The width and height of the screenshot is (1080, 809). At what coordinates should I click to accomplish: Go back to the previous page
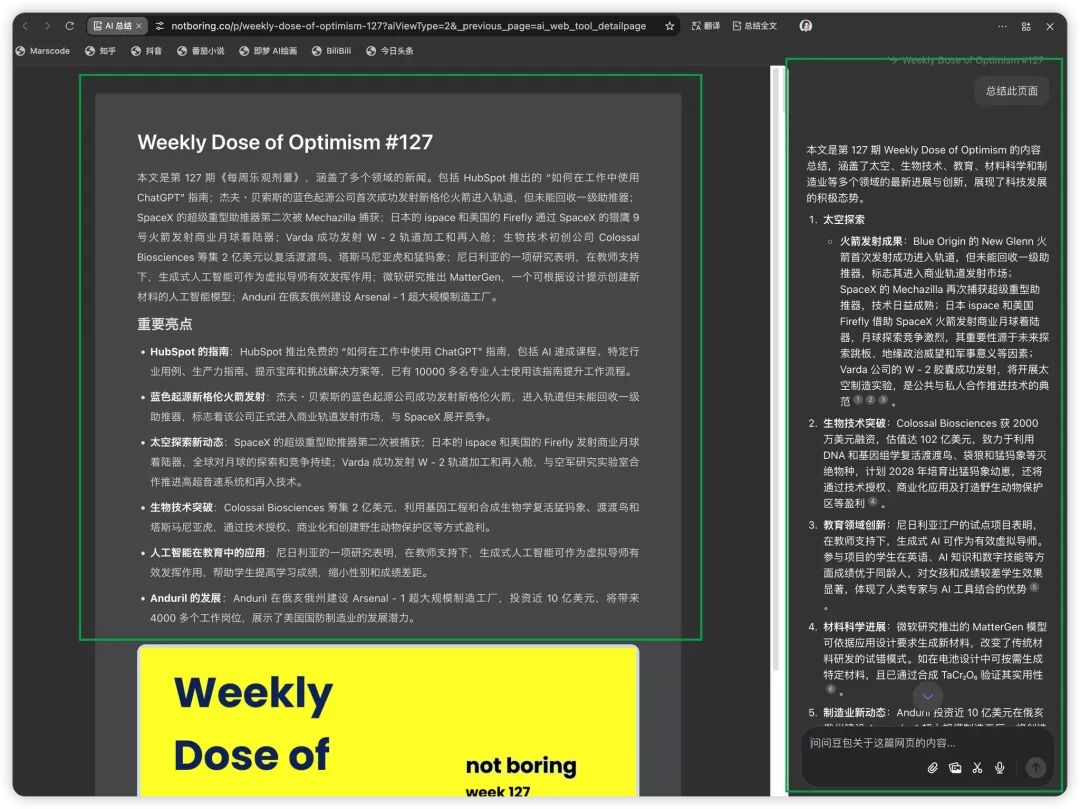25,26
